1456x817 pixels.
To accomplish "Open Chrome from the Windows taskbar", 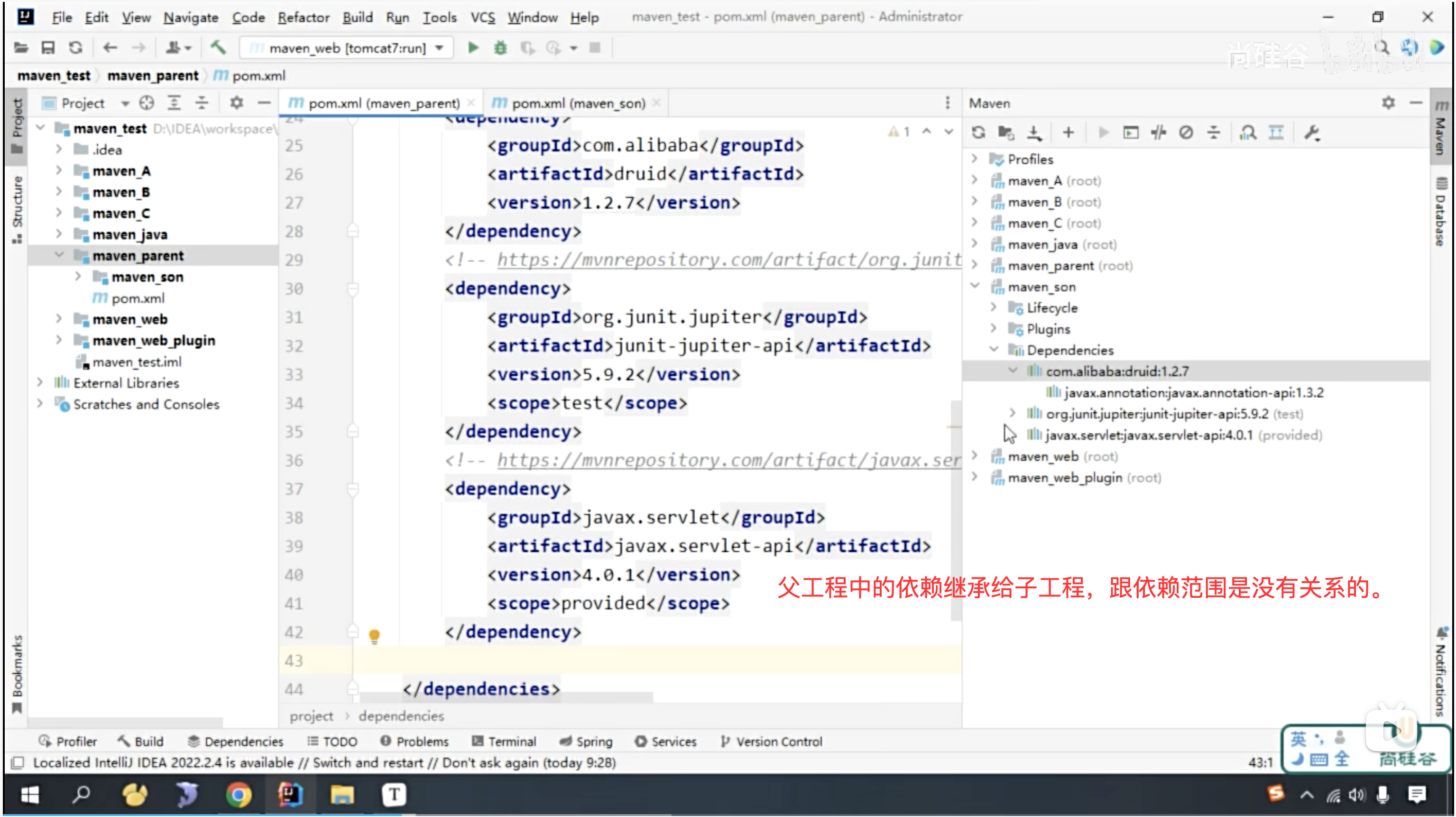I will (x=238, y=795).
